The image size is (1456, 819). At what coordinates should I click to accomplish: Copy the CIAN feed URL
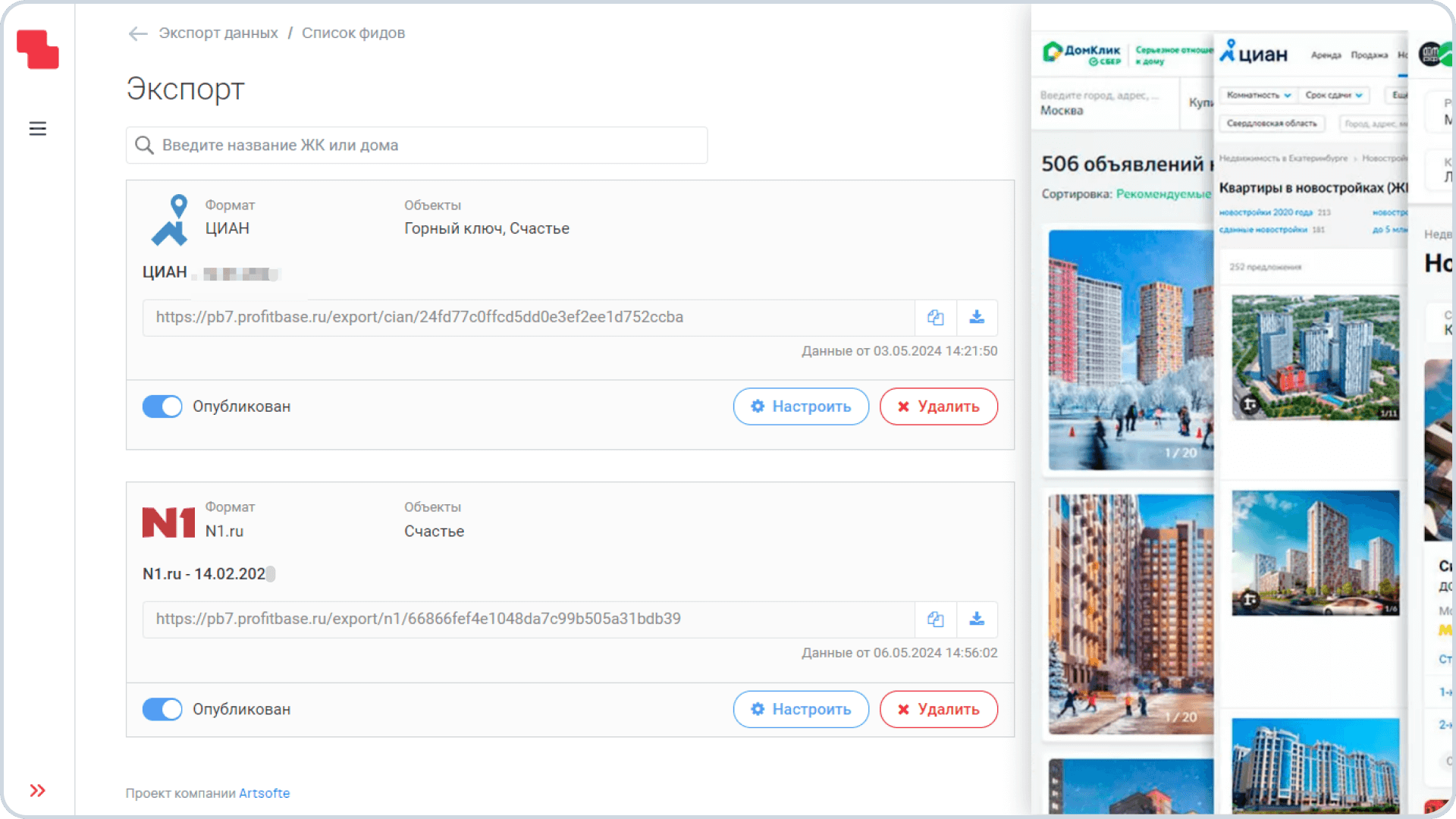click(935, 318)
